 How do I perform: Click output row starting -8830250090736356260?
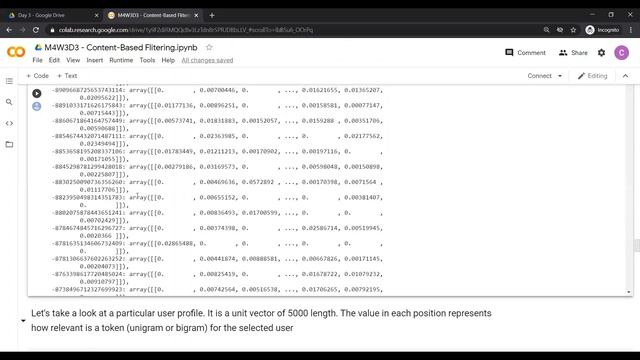click(217, 186)
